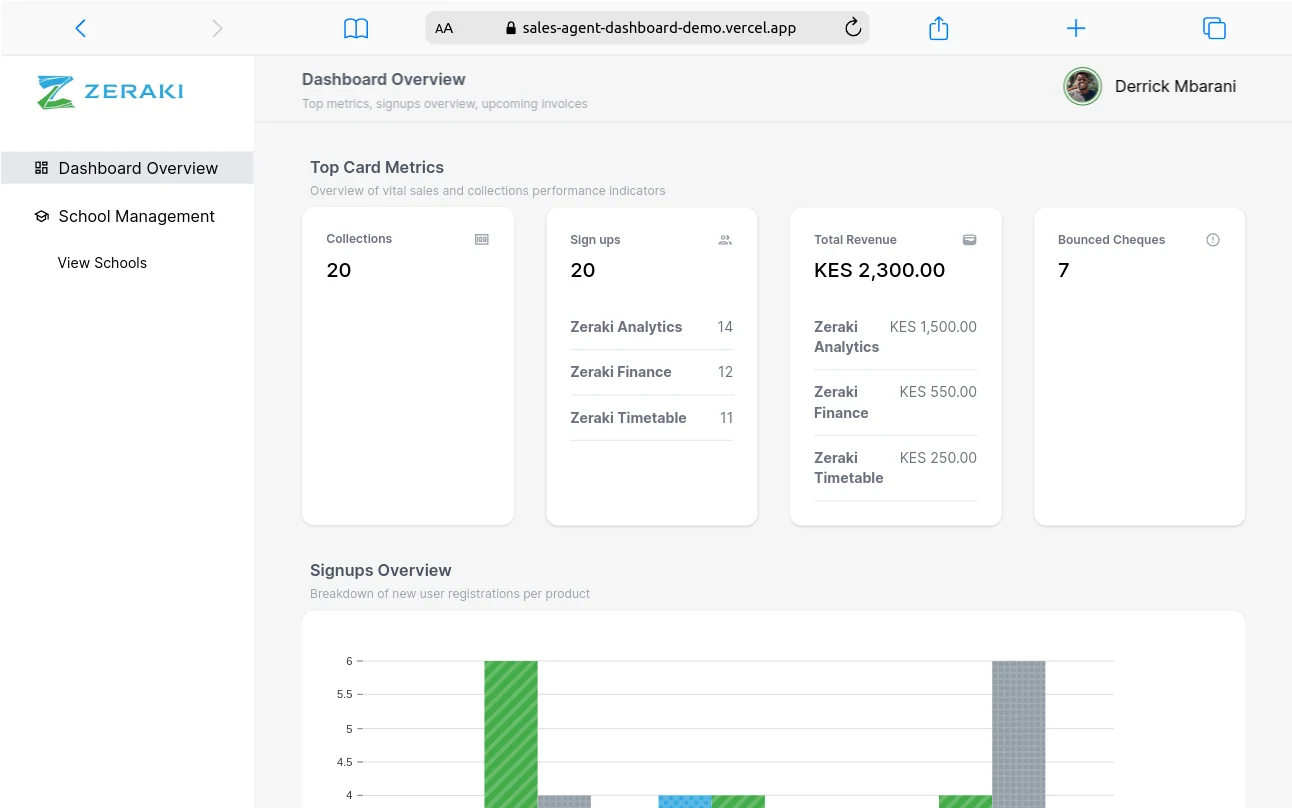Screen dimensions: 1292x808
Task: Click the KES 250.00 Timetable revenue amount
Action: pyautogui.click(x=938, y=458)
